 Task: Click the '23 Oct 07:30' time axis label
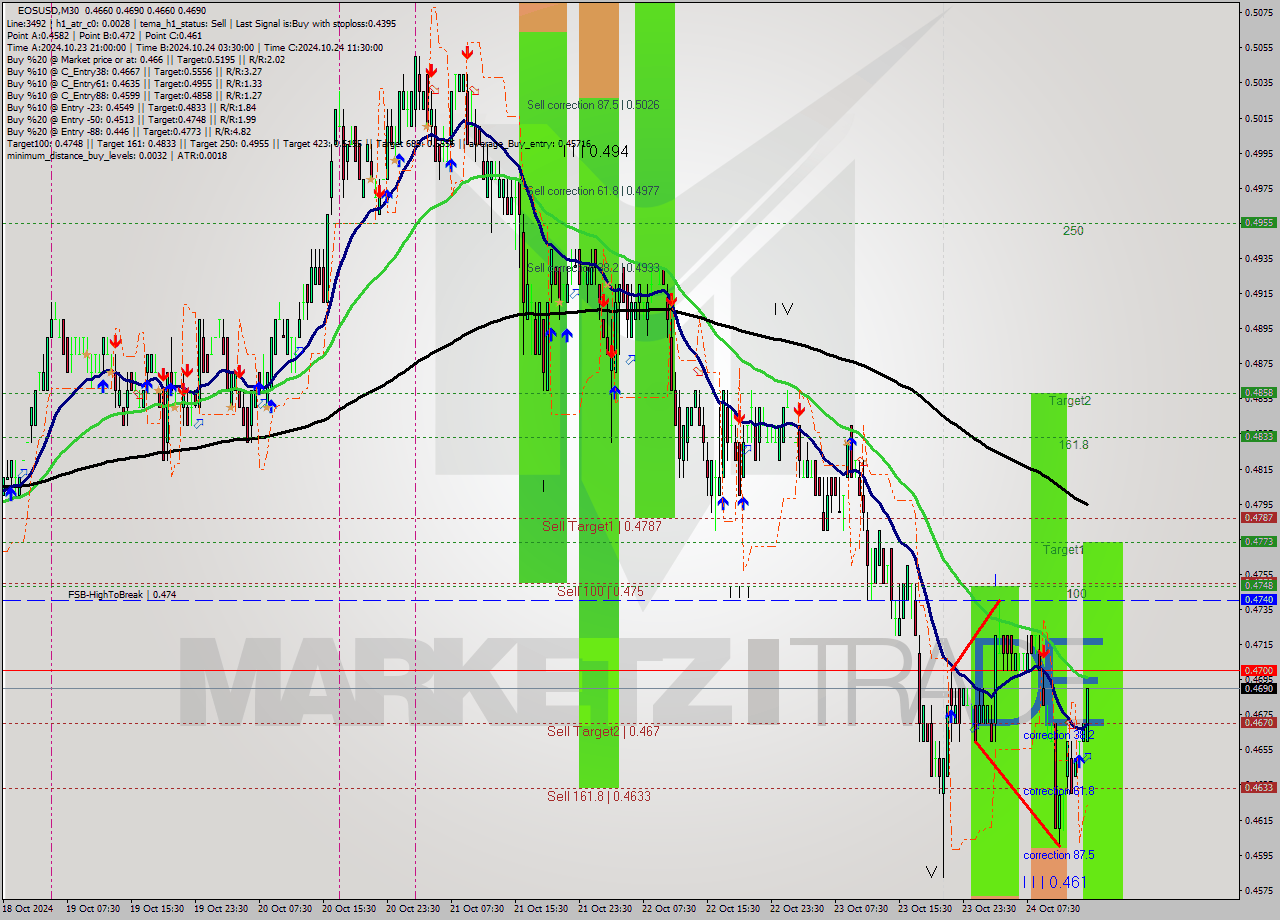pyautogui.click(x=861, y=909)
